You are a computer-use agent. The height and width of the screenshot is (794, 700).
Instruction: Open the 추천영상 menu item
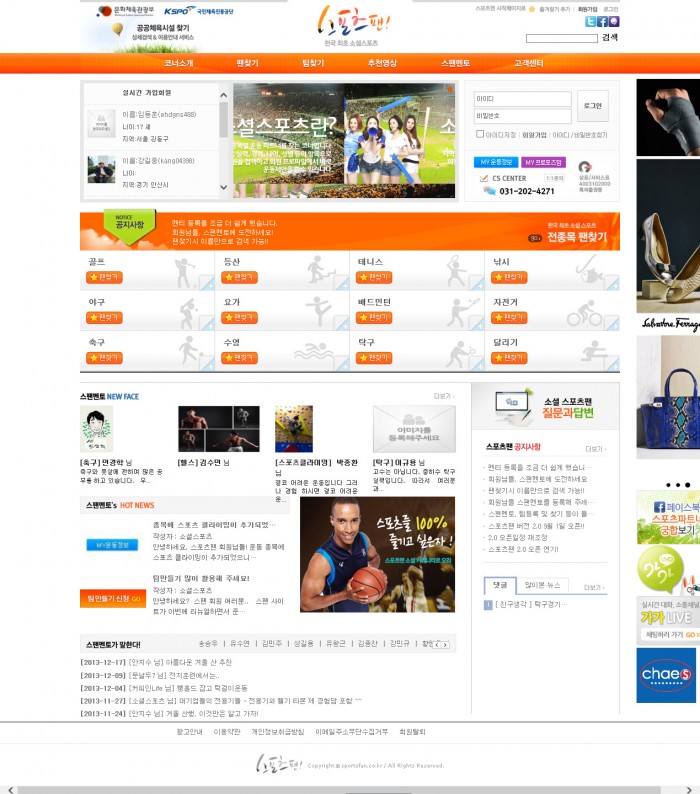[382, 63]
